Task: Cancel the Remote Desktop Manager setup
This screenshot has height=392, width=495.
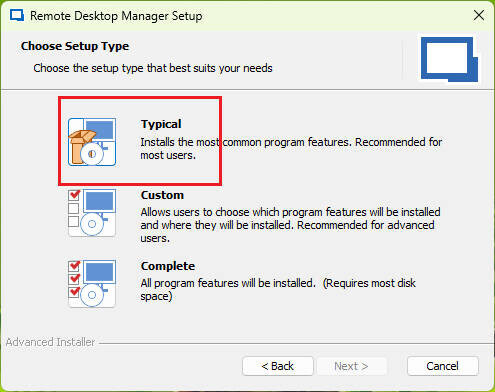Action: coord(442,366)
